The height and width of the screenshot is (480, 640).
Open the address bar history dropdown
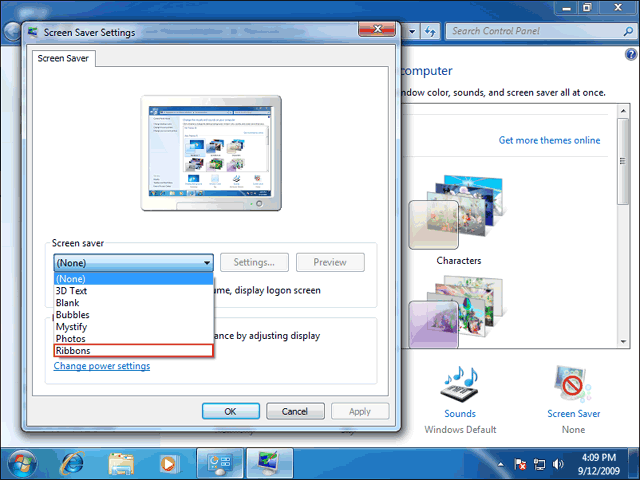tap(412, 31)
